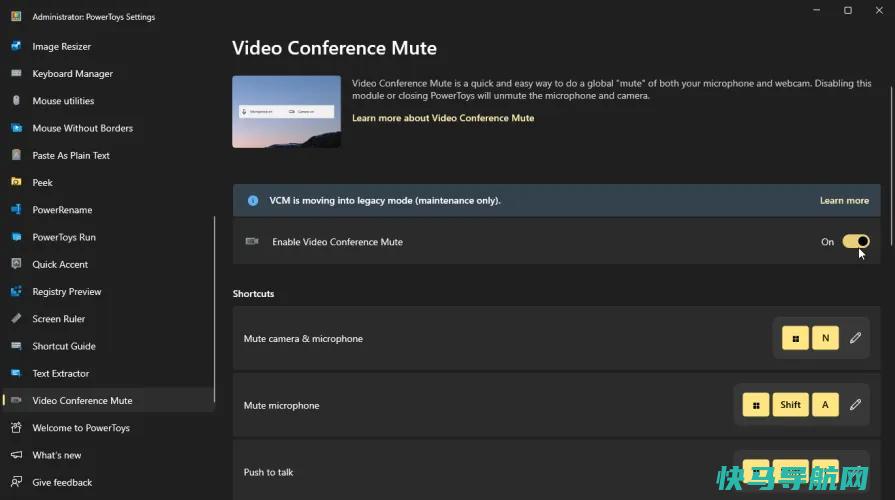The image size is (895, 500).
Task: Click the N key in Mute camera shortcut
Action: click(825, 338)
